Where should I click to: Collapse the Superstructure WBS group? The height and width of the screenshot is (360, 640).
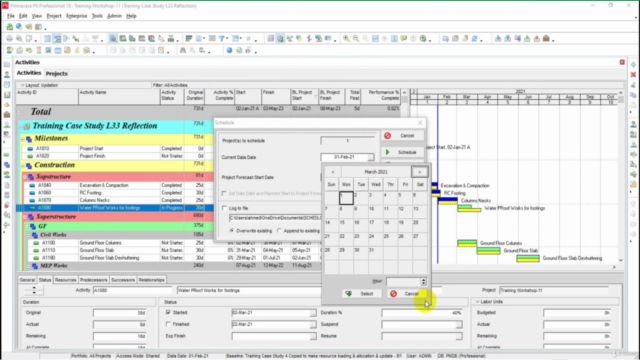[25, 217]
